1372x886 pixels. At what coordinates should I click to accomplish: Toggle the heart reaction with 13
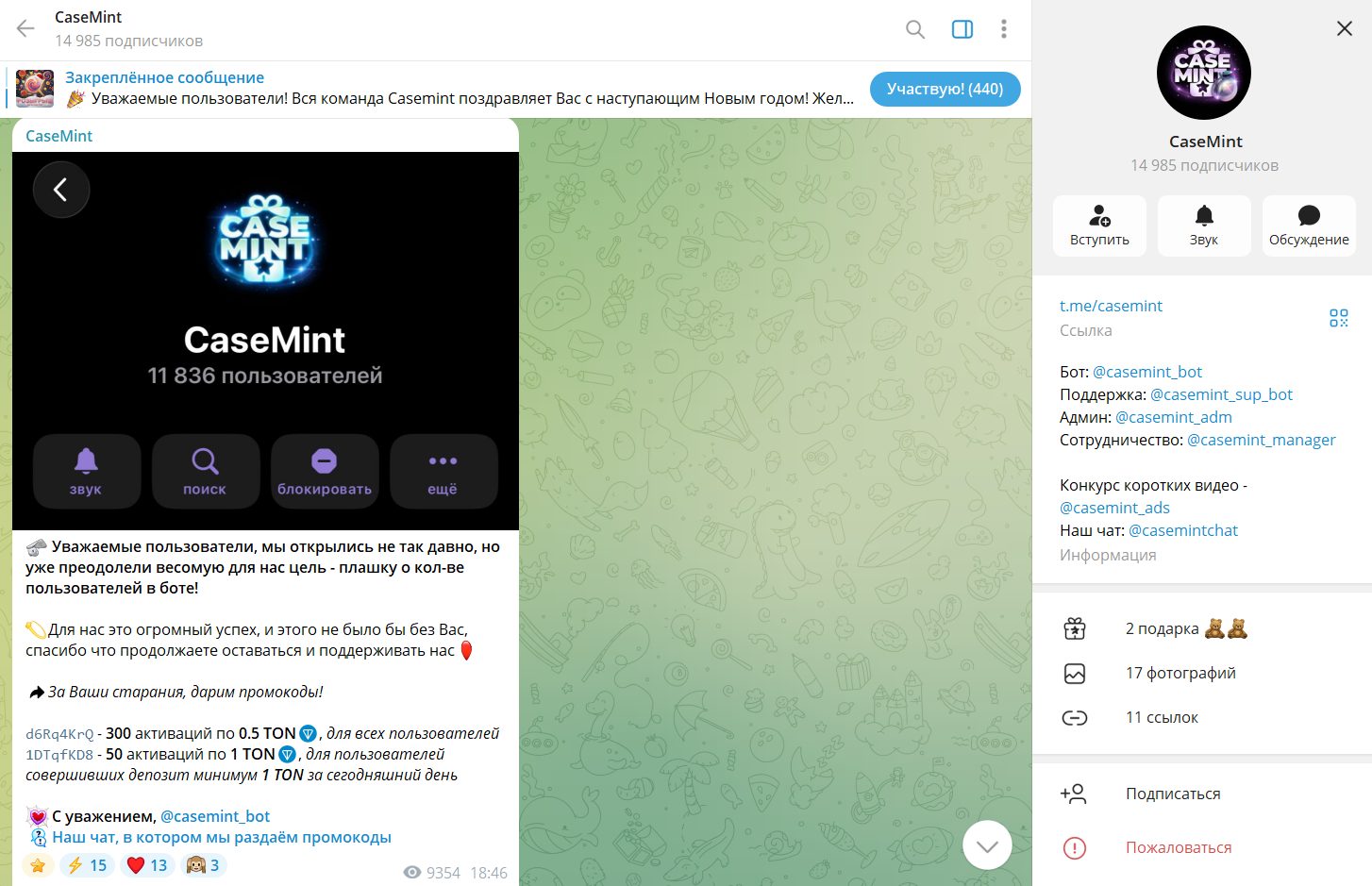(x=147, y=865)
